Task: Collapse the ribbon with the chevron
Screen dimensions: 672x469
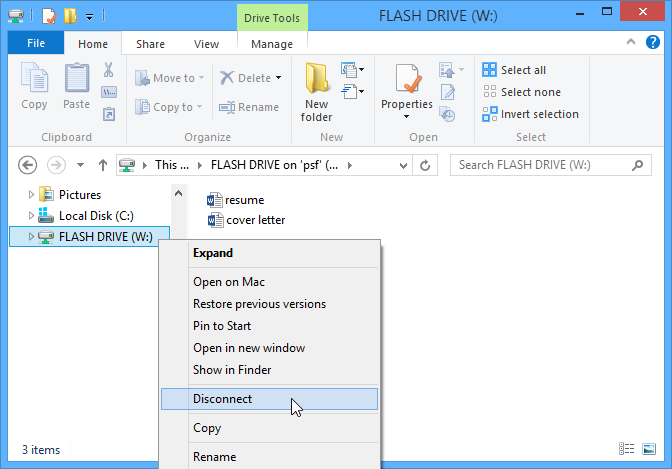Action: (x=631, y=42)
